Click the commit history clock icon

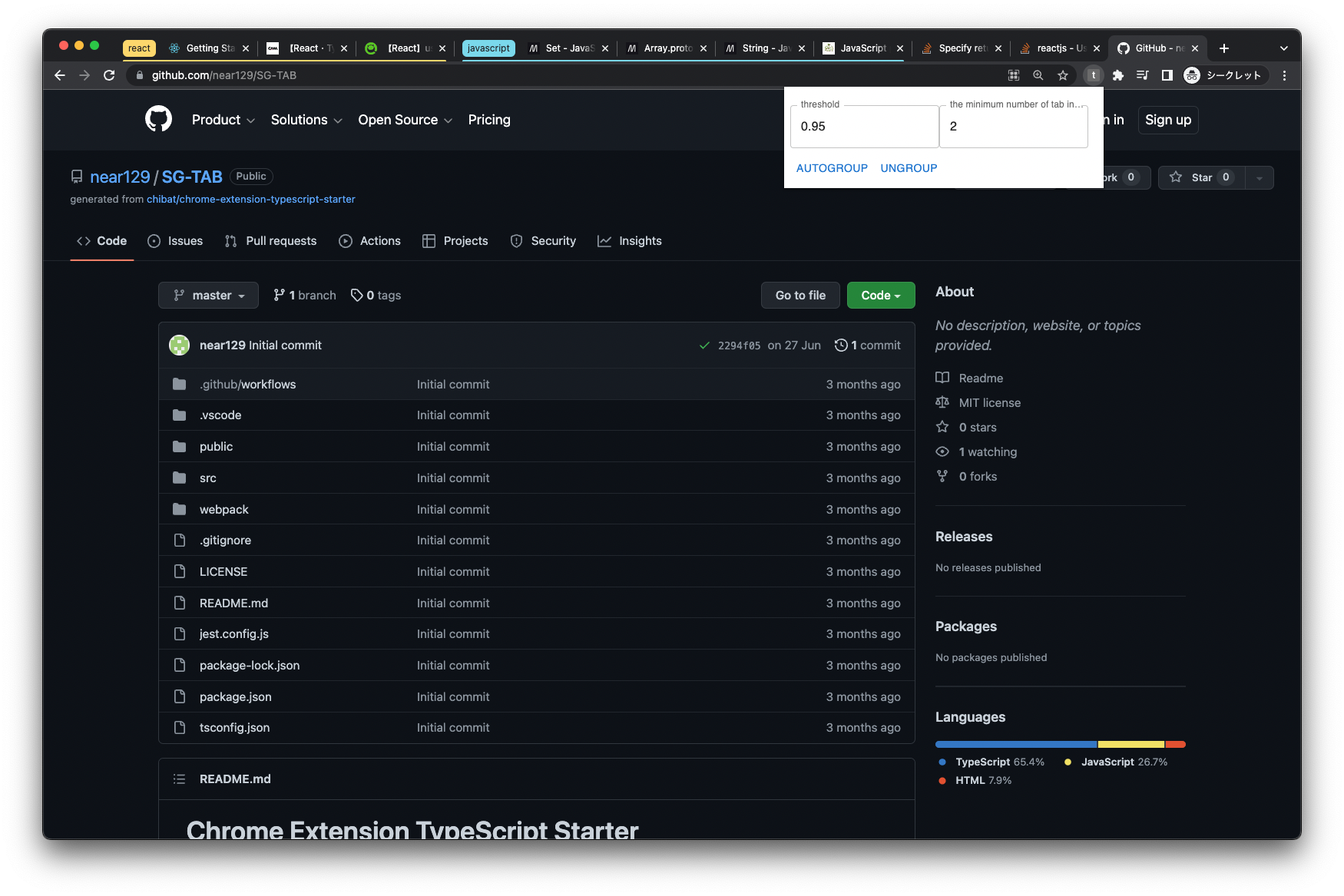coord(840,345)
